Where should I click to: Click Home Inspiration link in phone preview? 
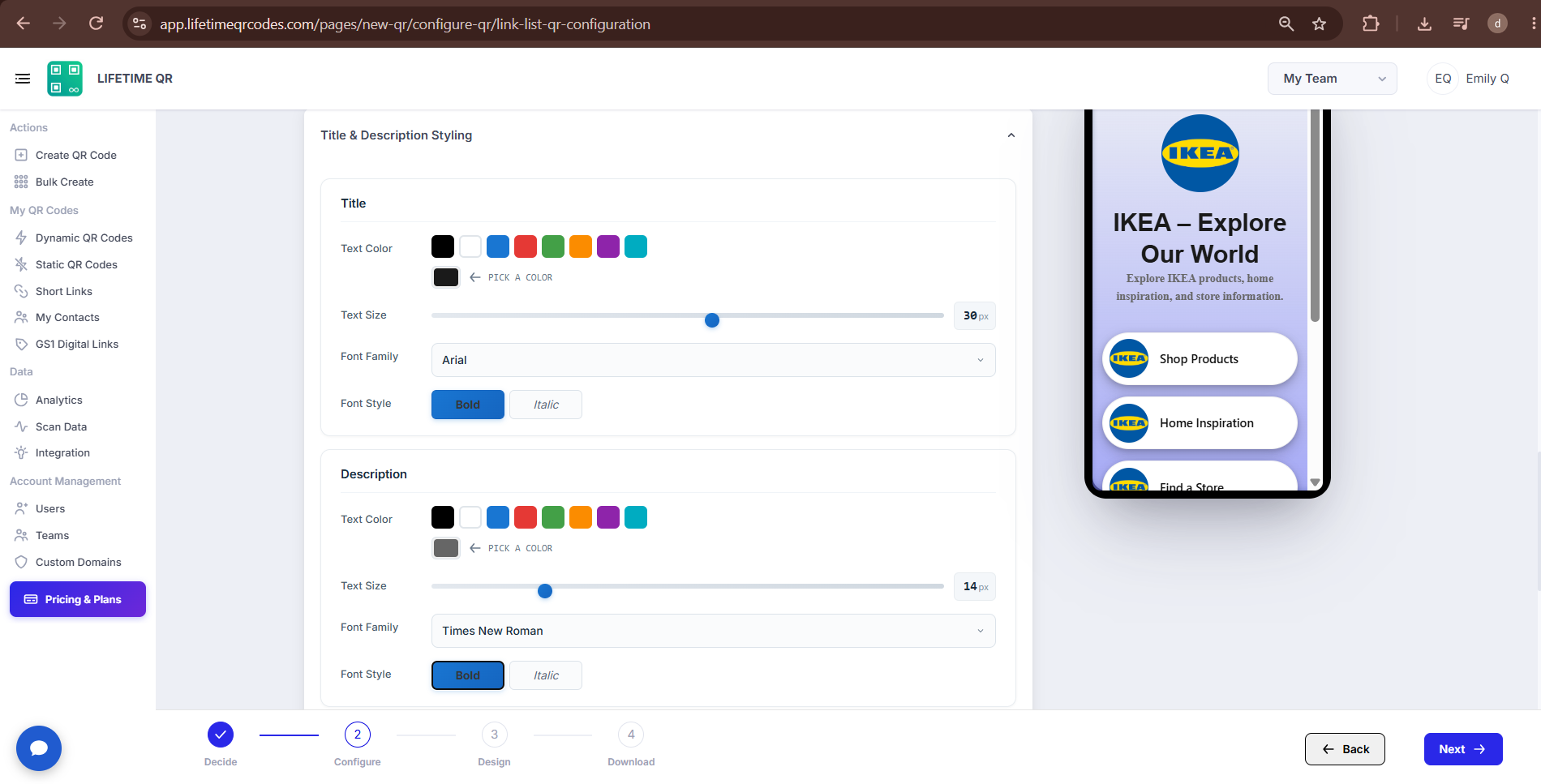click(x=1200, y=422)
